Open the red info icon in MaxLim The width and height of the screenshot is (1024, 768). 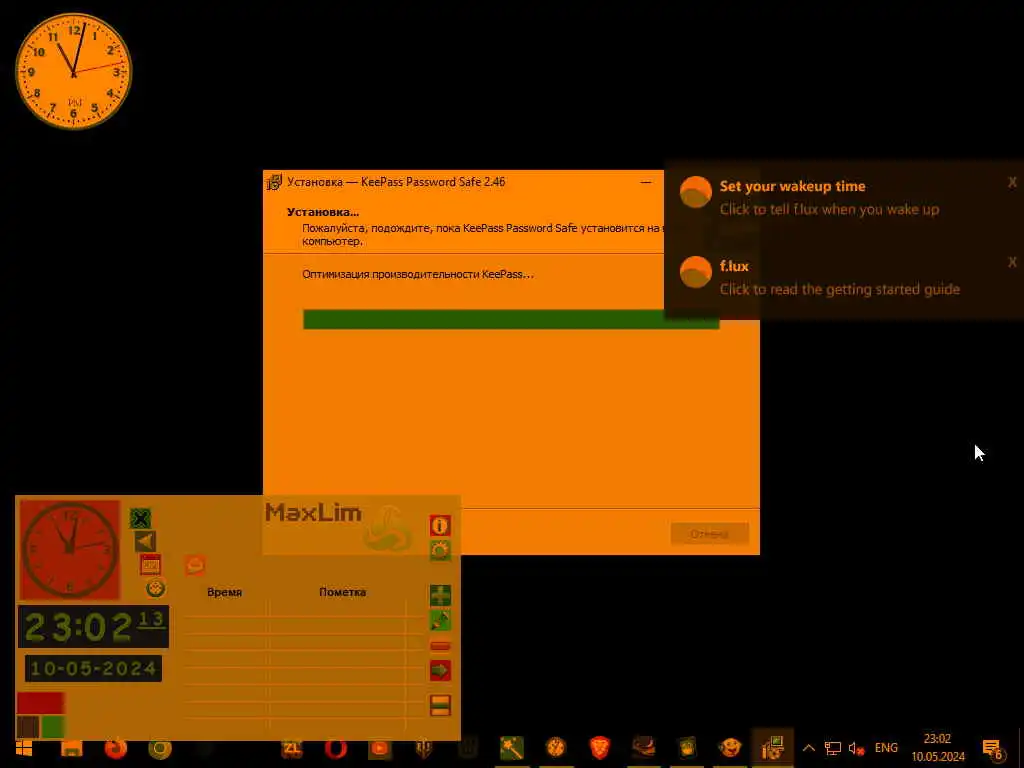440,525
